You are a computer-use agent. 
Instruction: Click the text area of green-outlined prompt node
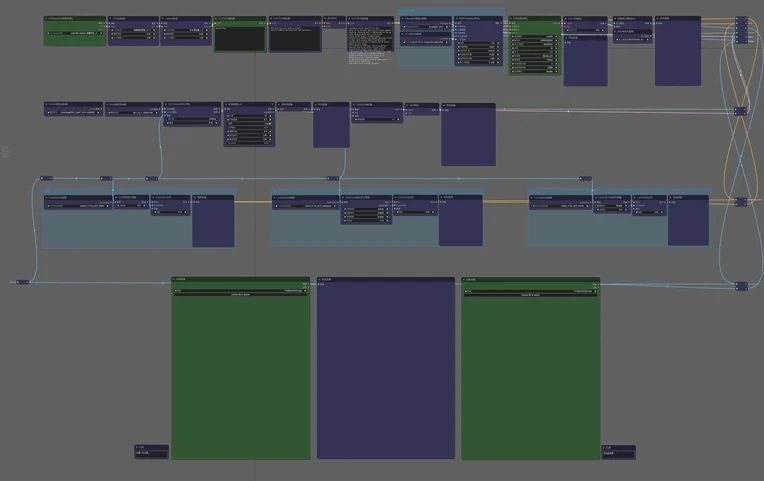coord(239,38)
